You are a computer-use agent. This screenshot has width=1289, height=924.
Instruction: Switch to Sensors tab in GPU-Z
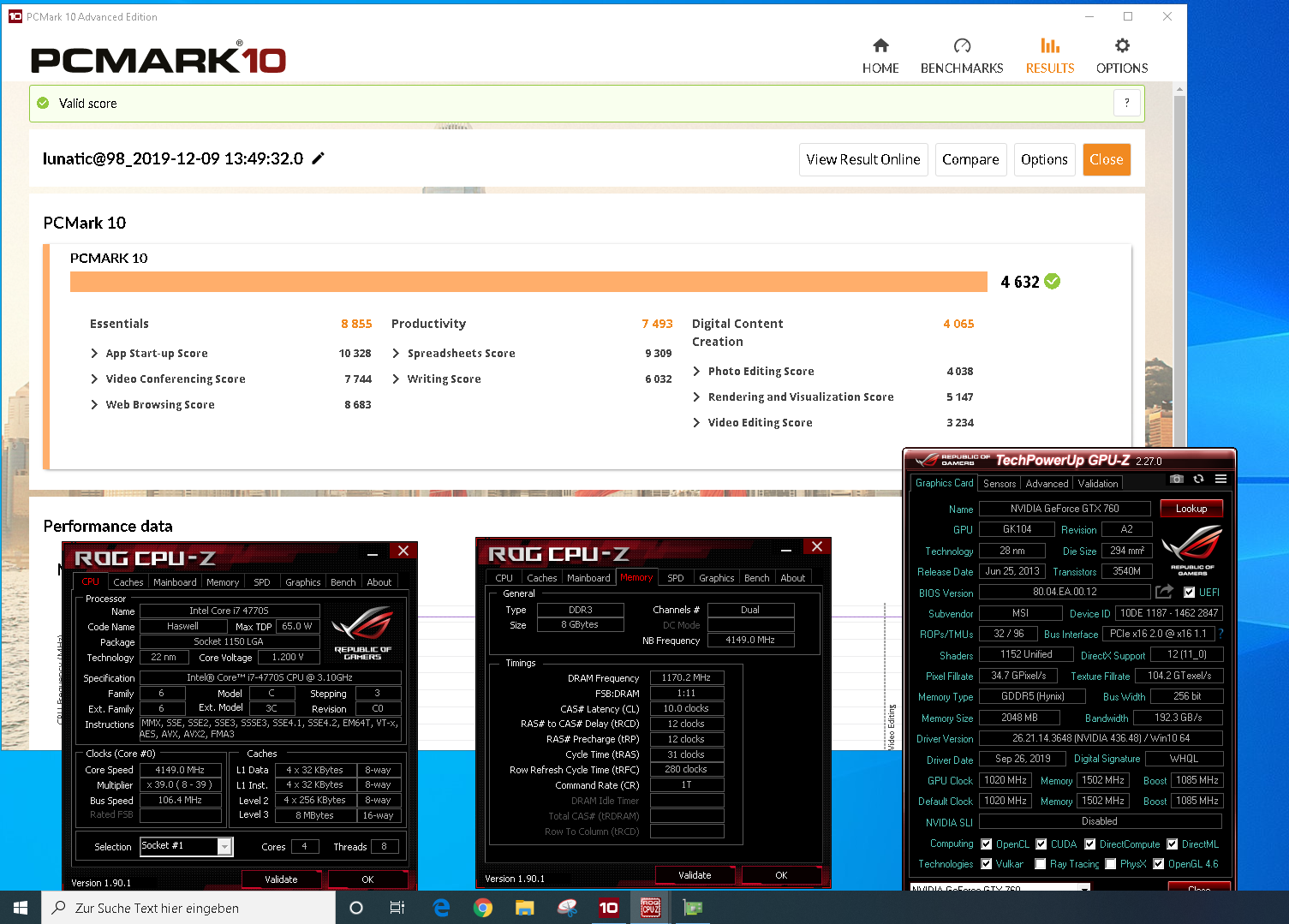[x=1000, y=483]
